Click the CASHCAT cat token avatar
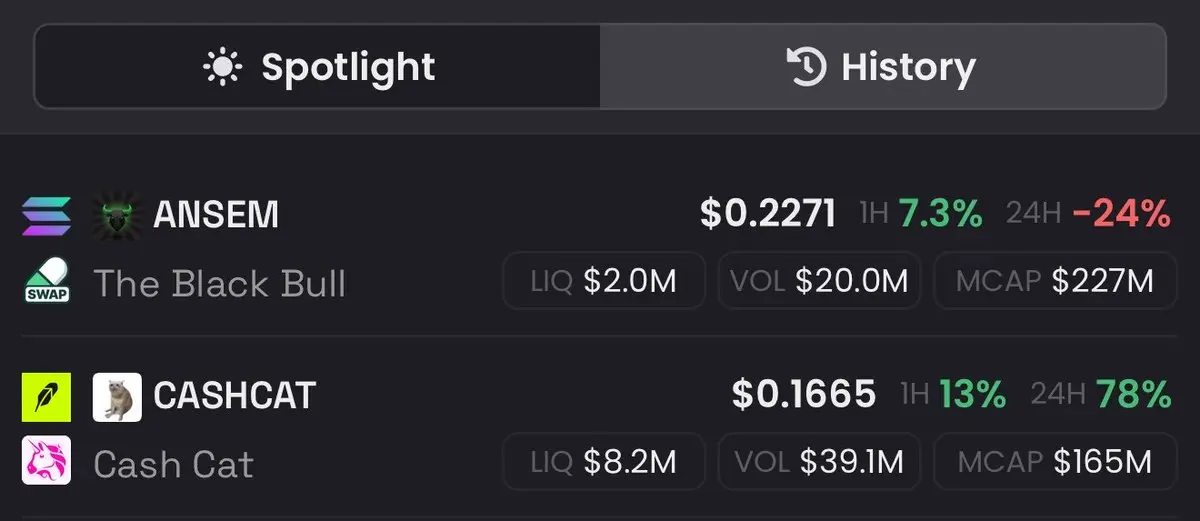The image size is (1200, 521). [x=117, y=397]
